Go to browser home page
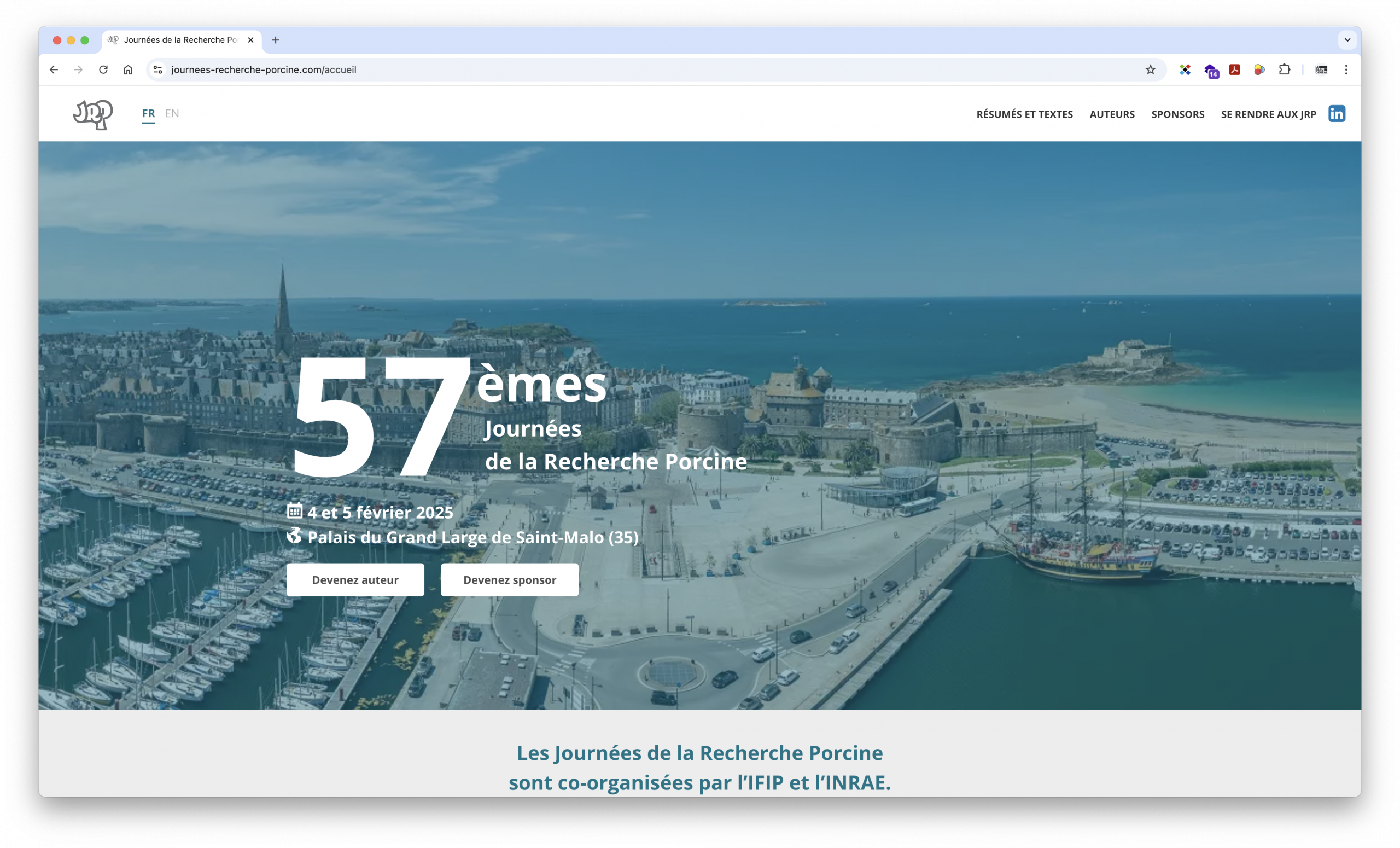The image size is (1400, 848). (x=128, y=70)
